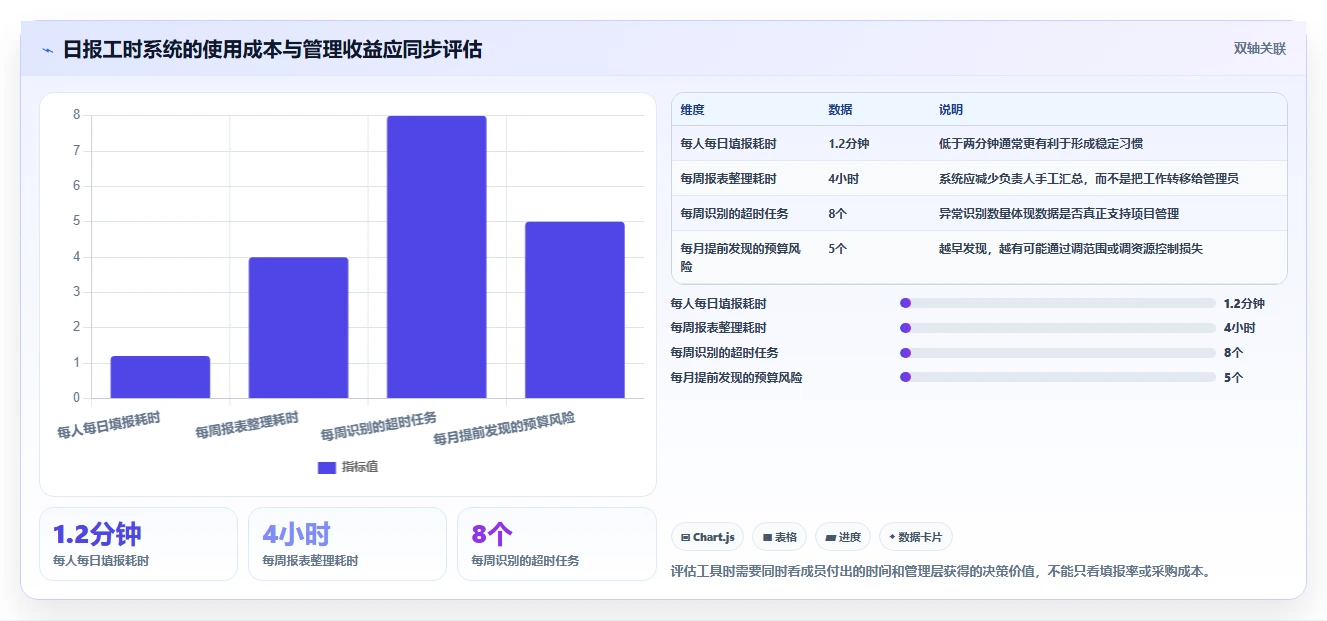The image size is (1327, 621).
Task: Select table cell 8个 in the table
Action: click(x=837, y=214)
